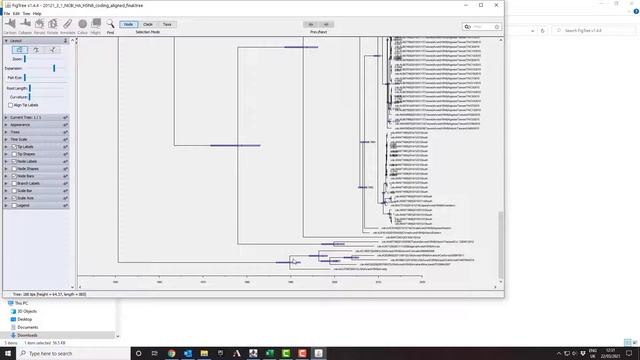Toggle the Branch Labels checkbox

pos(14,184)
